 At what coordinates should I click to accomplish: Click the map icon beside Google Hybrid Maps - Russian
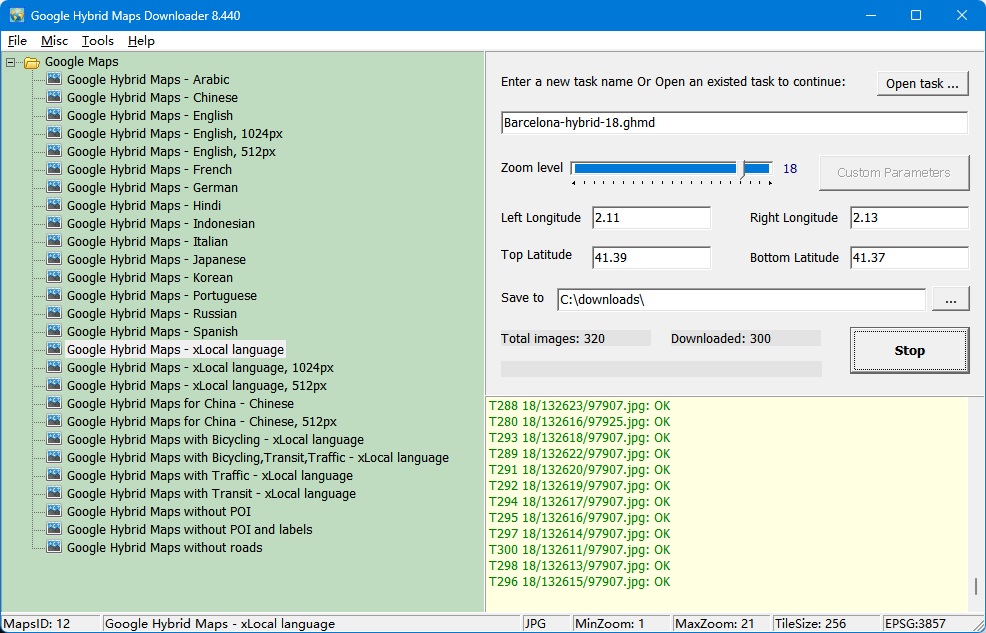[54, 313]
